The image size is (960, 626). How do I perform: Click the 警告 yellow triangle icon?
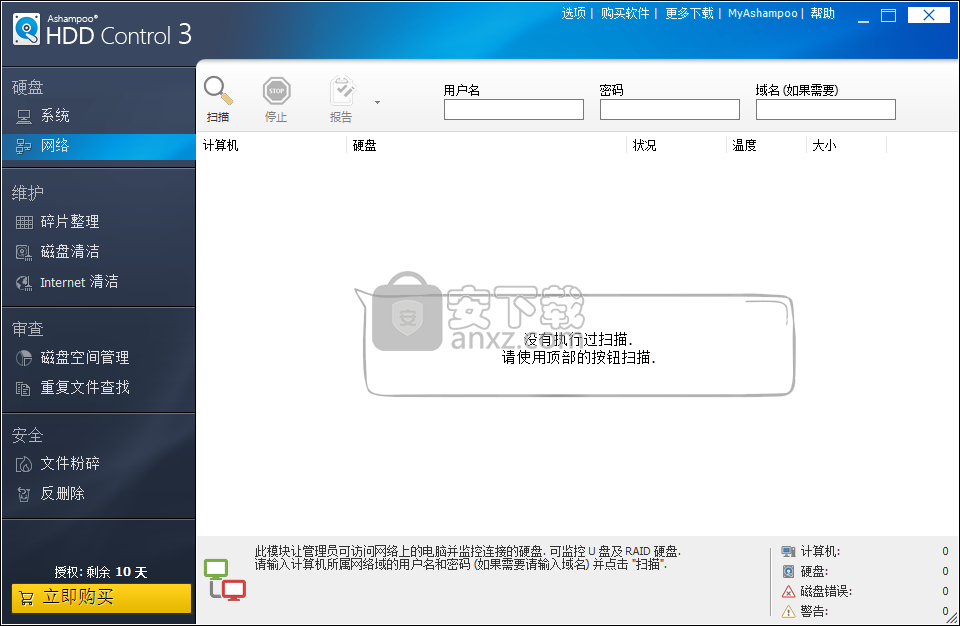click(789, 611)
